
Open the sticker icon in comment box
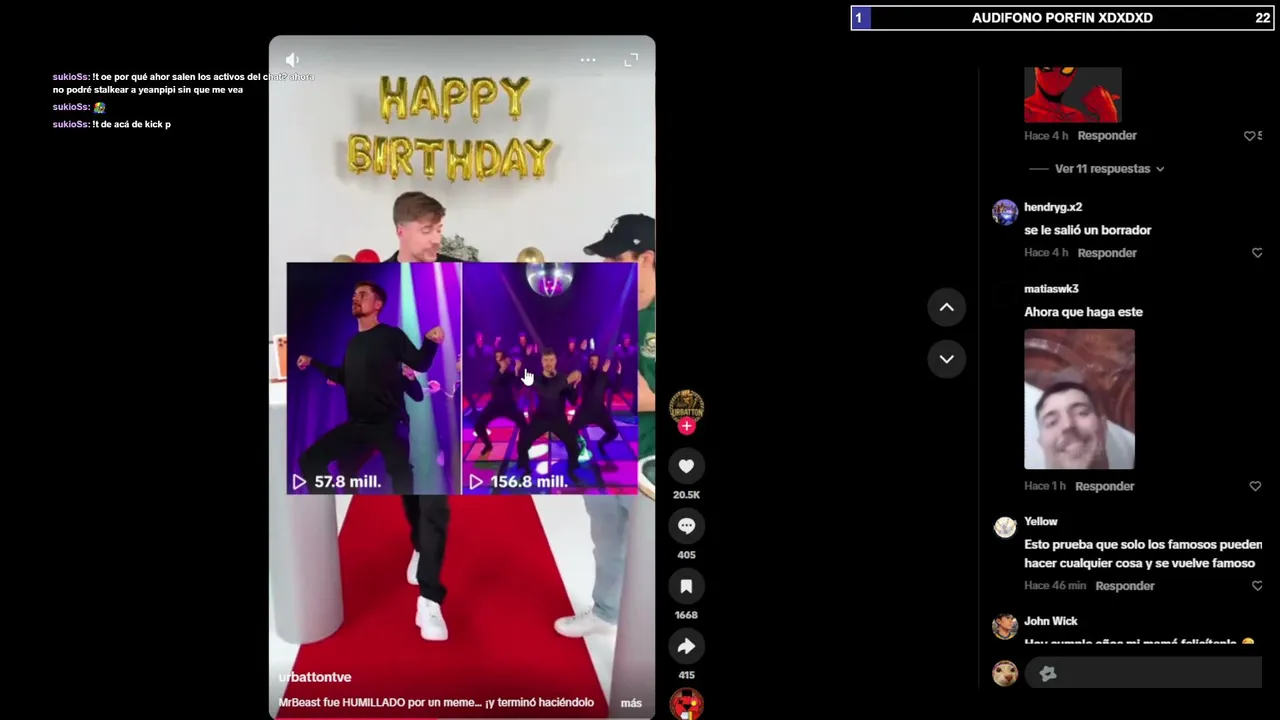tap(1048, 674)
